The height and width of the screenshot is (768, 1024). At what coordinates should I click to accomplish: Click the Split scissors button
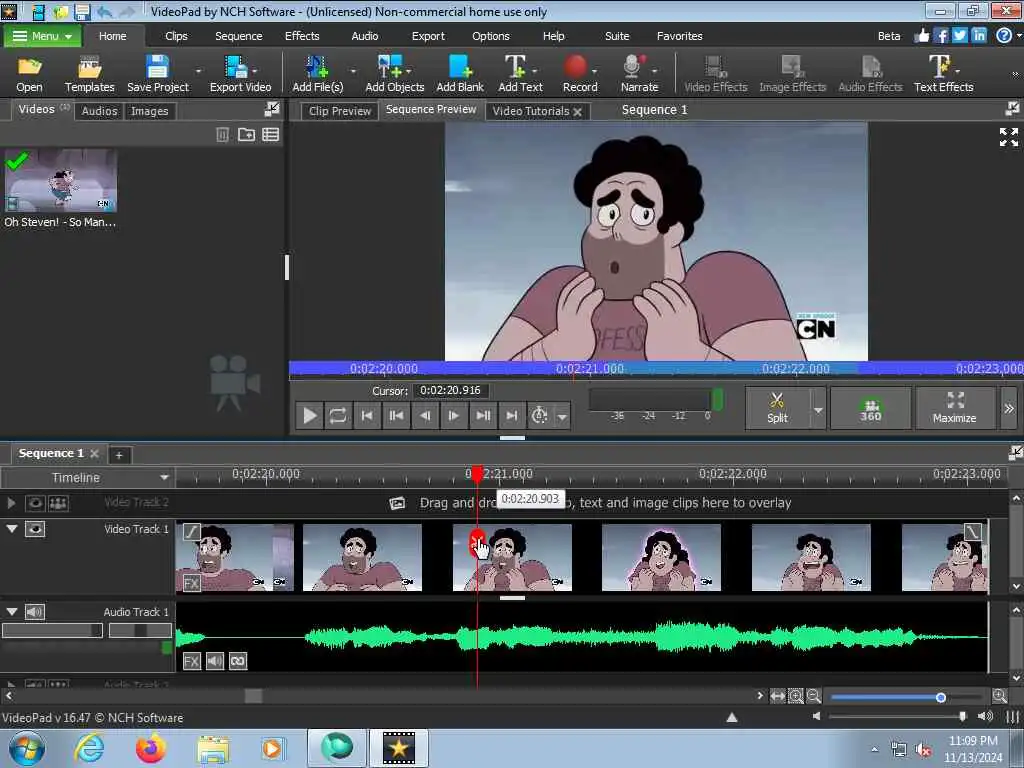coord(777,408)
